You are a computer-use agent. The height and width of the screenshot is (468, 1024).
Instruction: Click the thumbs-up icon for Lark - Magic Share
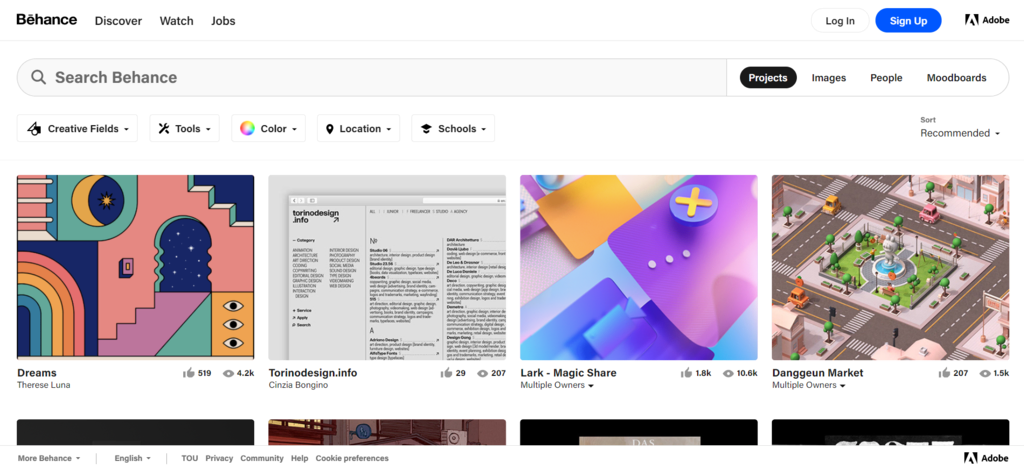[686, 373]
